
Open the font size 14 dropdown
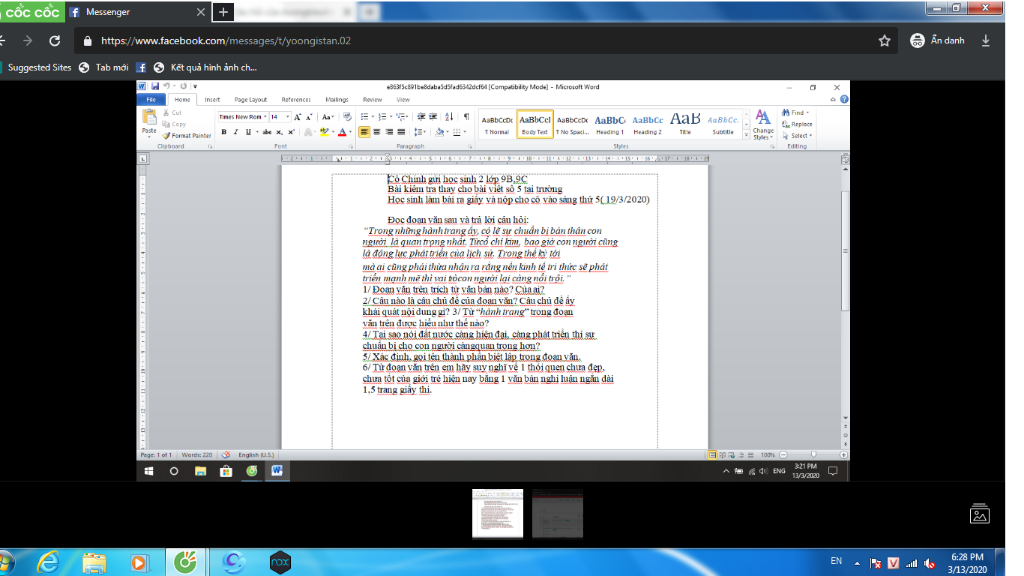(x=287, y=117)
